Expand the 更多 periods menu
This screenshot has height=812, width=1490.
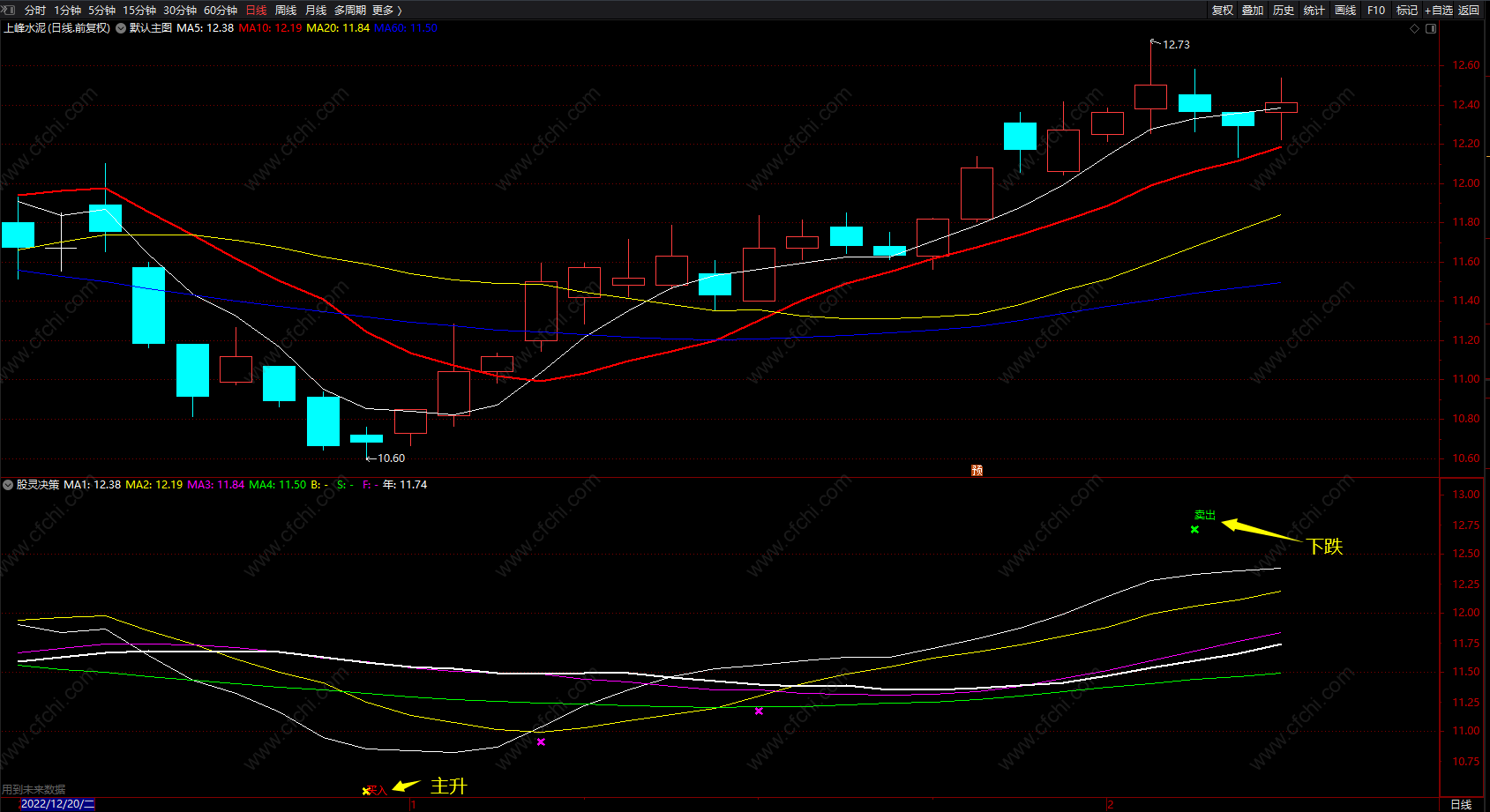387,11
